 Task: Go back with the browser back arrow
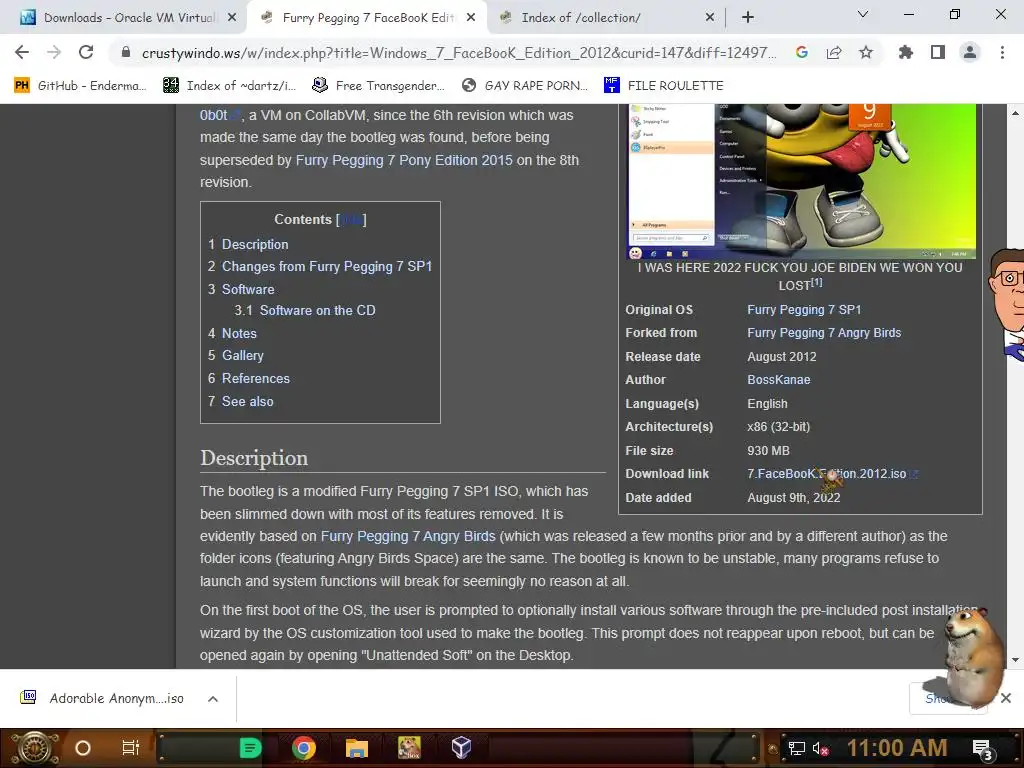pyautogui.click(x=22, y=52)
